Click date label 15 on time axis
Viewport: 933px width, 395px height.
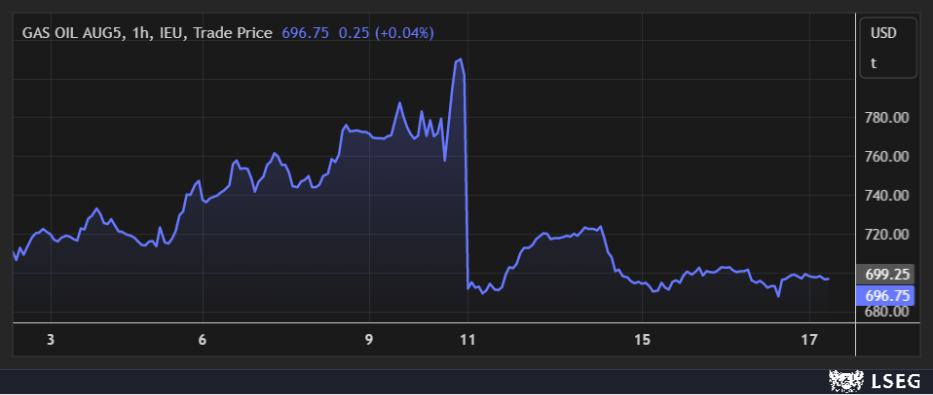pyautogui.click(x=642, y=340)
